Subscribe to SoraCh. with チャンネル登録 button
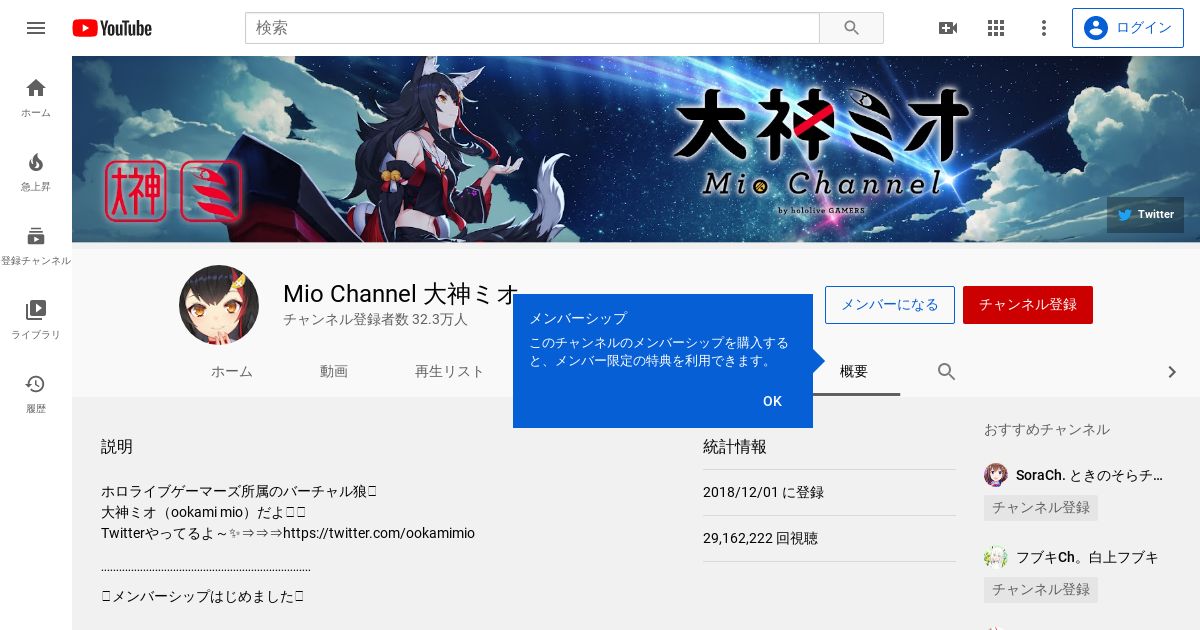 [x=1041, y=508]
